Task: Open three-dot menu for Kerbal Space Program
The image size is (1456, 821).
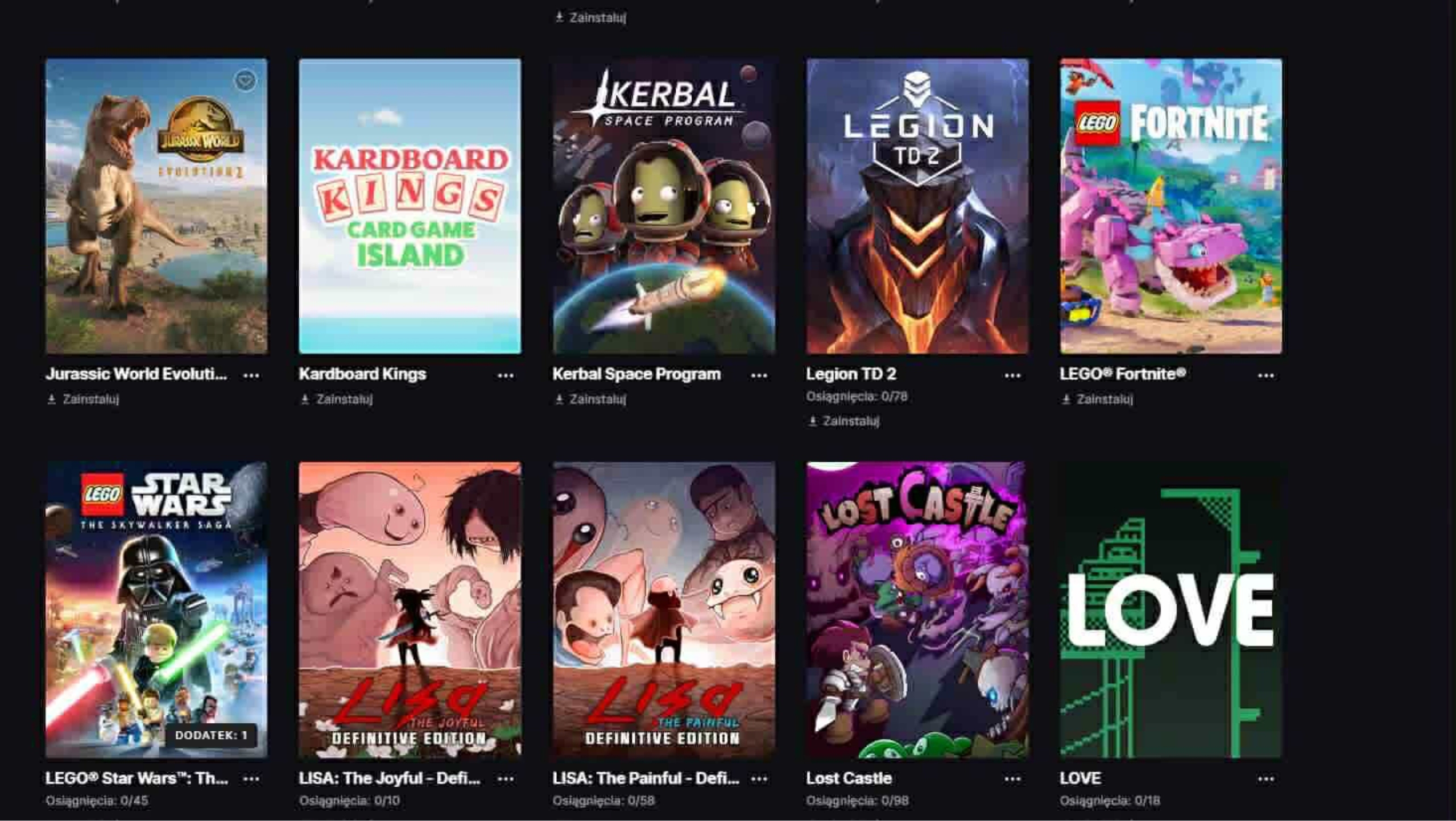Action: tap(759, 375)
